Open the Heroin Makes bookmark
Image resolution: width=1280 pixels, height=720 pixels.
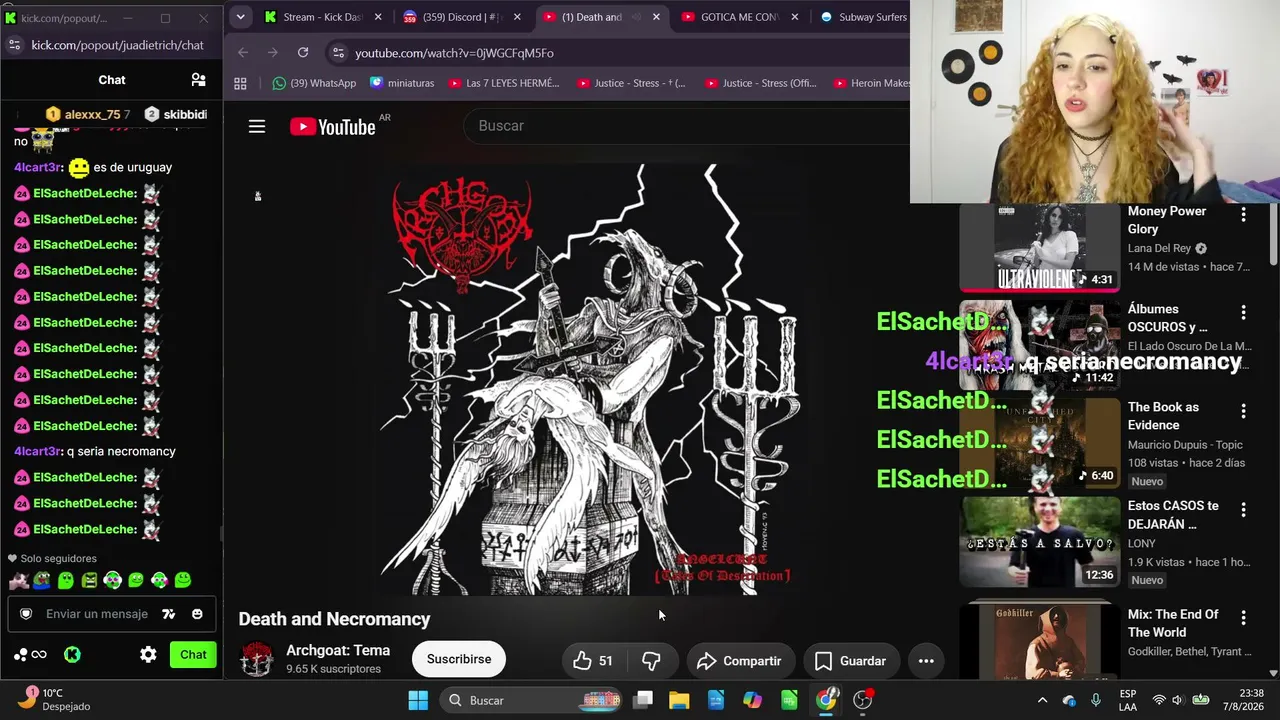[872, 84]
